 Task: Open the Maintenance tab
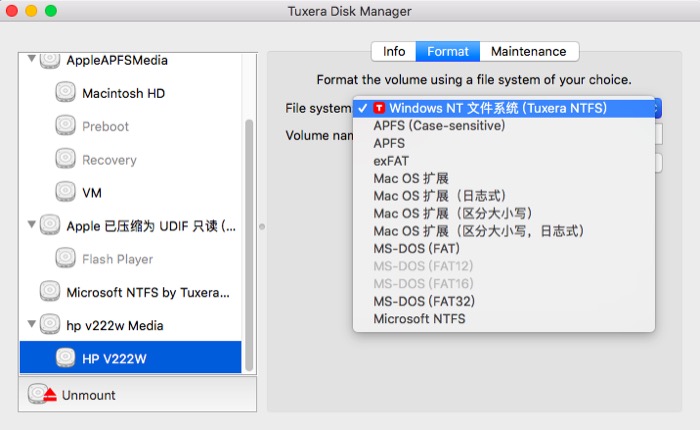[528, 51]
